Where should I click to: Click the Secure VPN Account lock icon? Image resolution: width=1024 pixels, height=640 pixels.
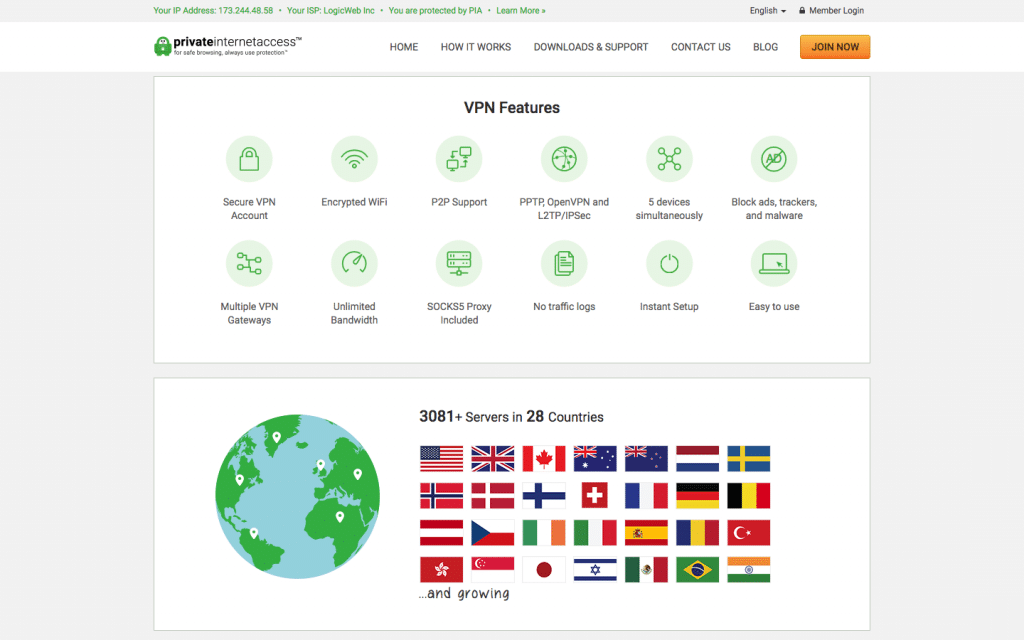(249, 159)
